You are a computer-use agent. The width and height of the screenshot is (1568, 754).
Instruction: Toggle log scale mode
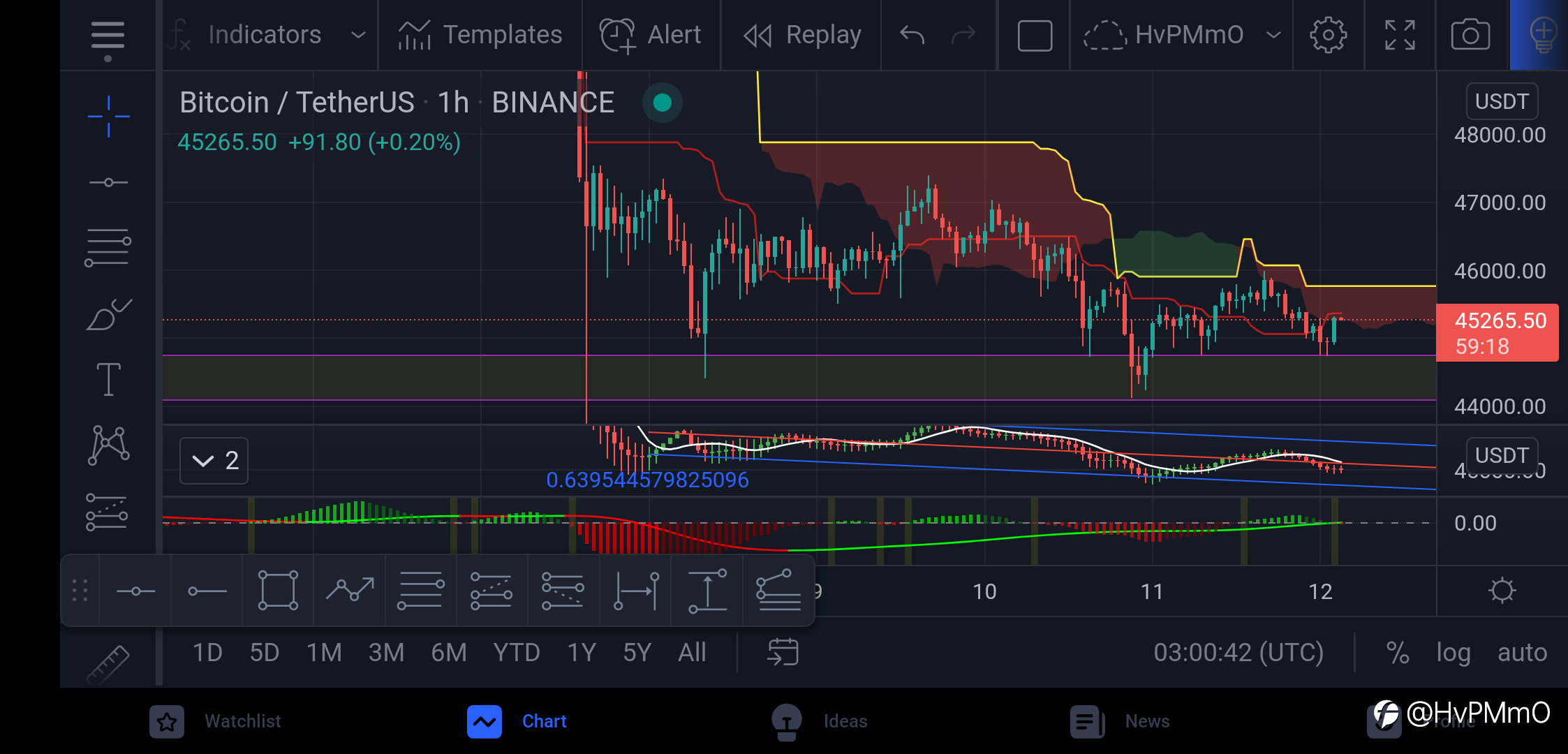pos(1454,653)
